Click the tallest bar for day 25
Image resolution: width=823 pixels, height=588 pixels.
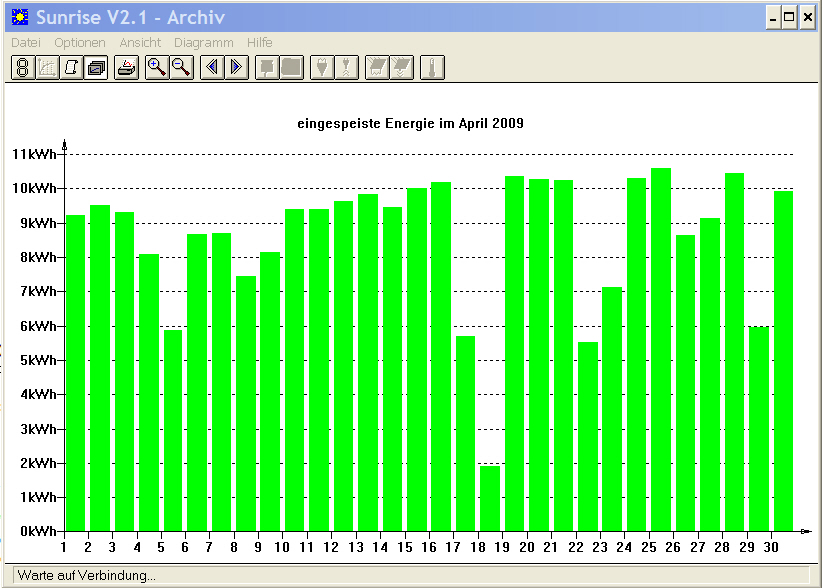(661, 350)
